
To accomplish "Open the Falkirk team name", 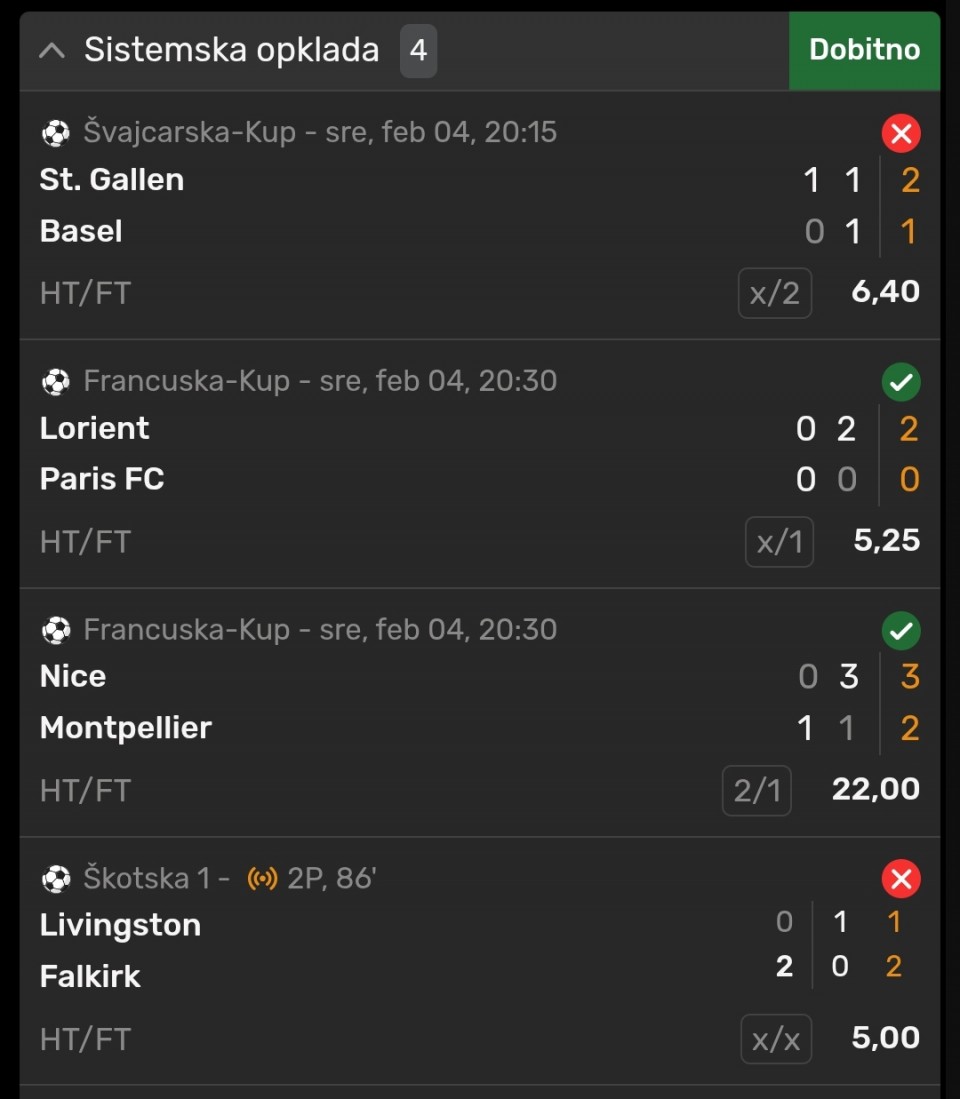I will tap(90, 976).
